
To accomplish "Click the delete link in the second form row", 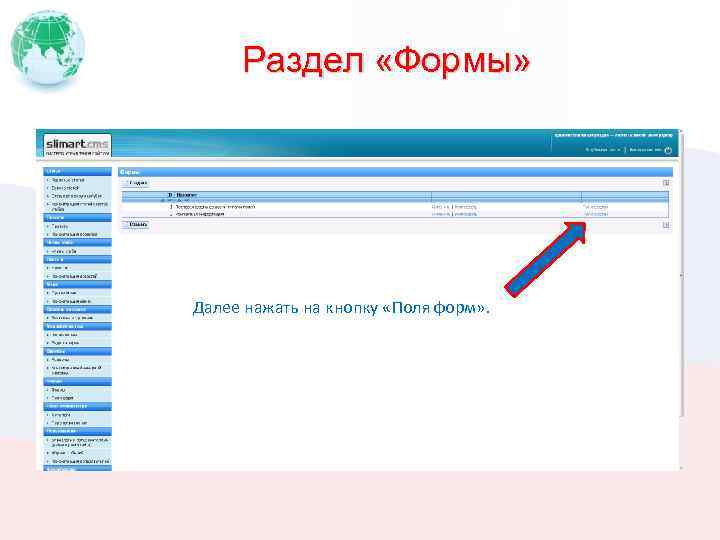I will (x=466, y=214).
